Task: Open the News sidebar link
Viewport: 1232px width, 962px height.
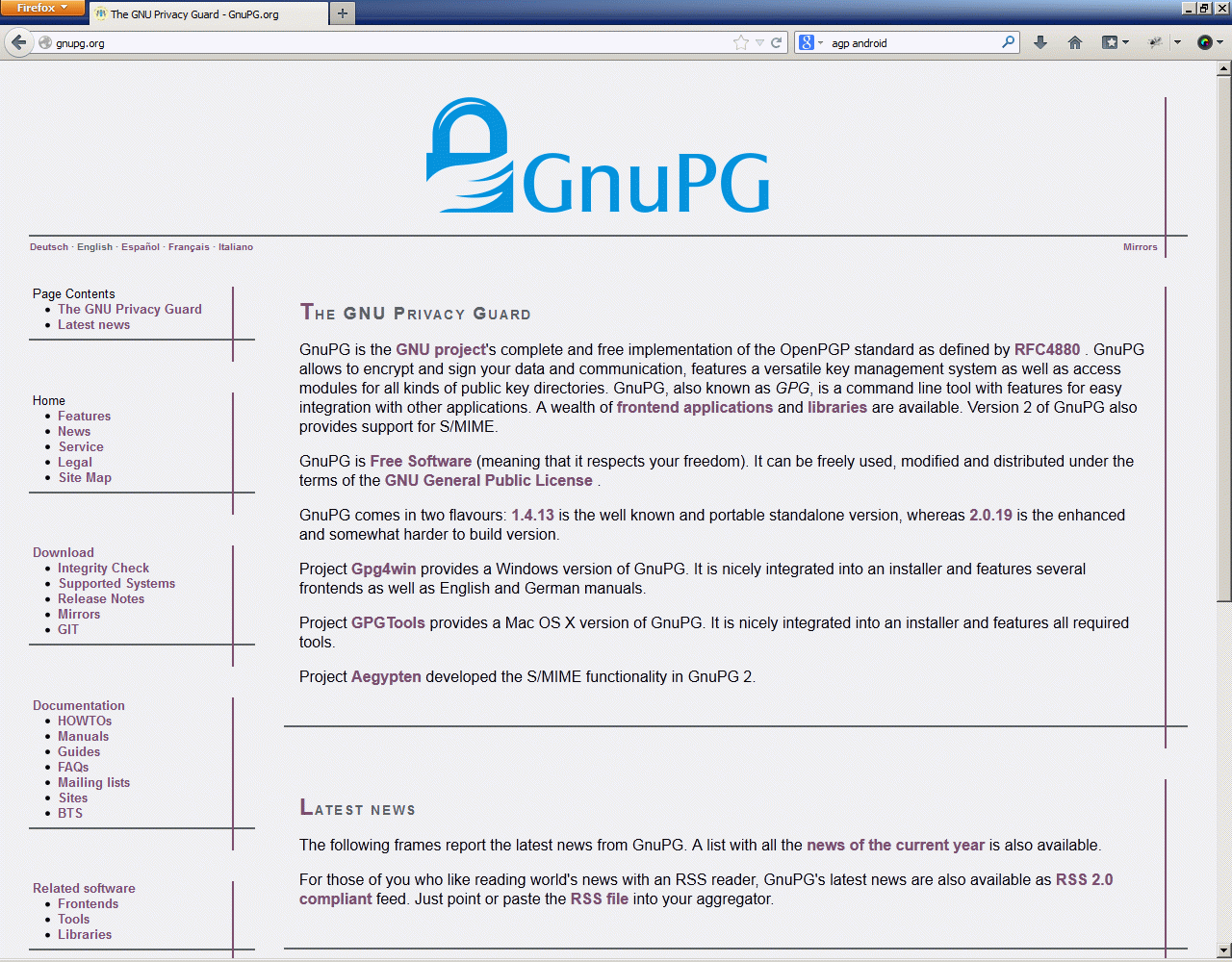Action: click(74, 432)
